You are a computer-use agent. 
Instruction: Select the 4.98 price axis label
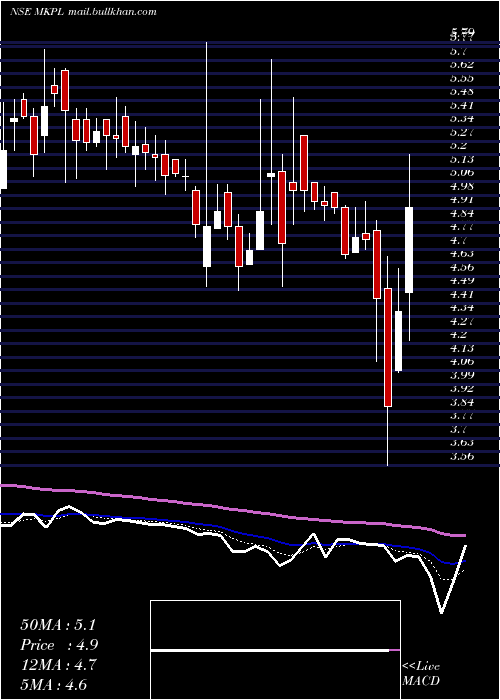click(462, 186)
